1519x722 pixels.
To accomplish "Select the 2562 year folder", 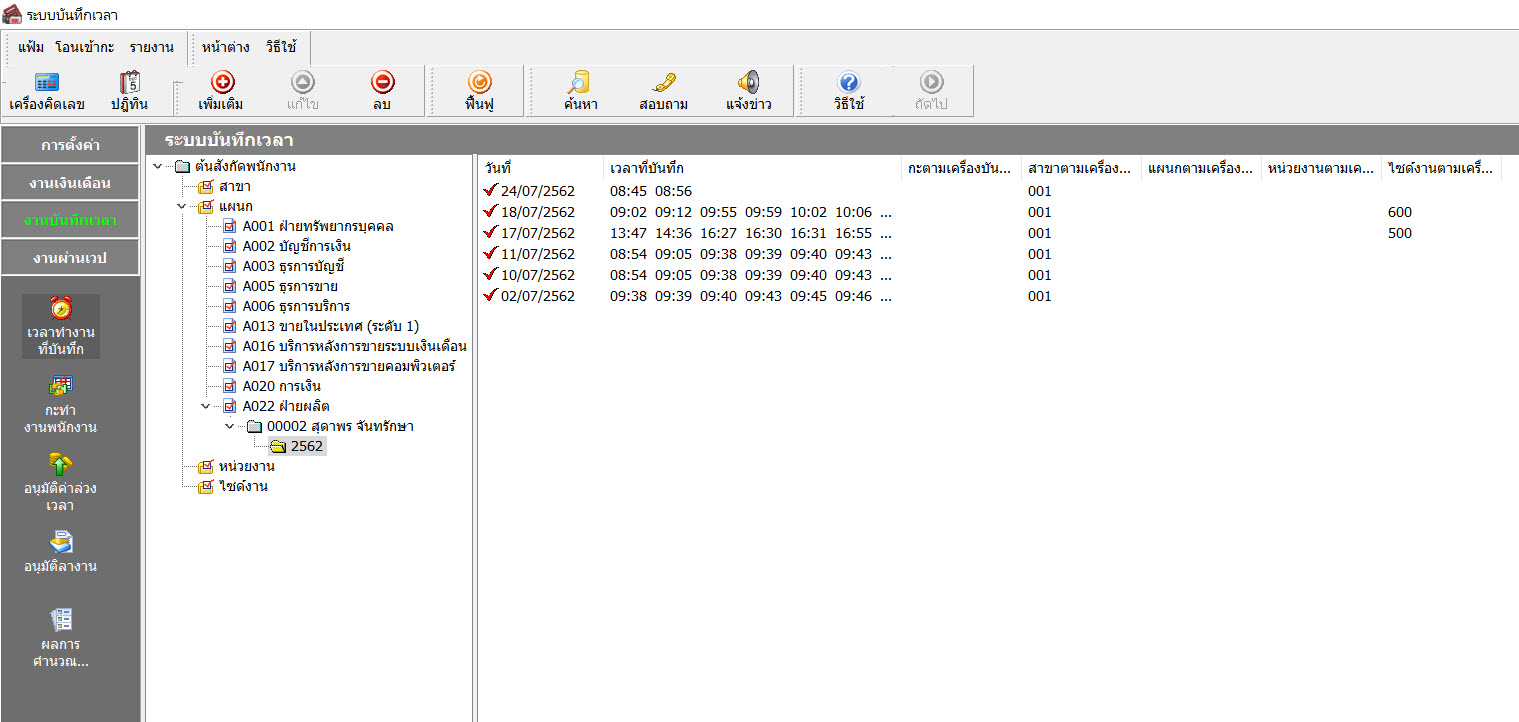I will click(297, 446).
